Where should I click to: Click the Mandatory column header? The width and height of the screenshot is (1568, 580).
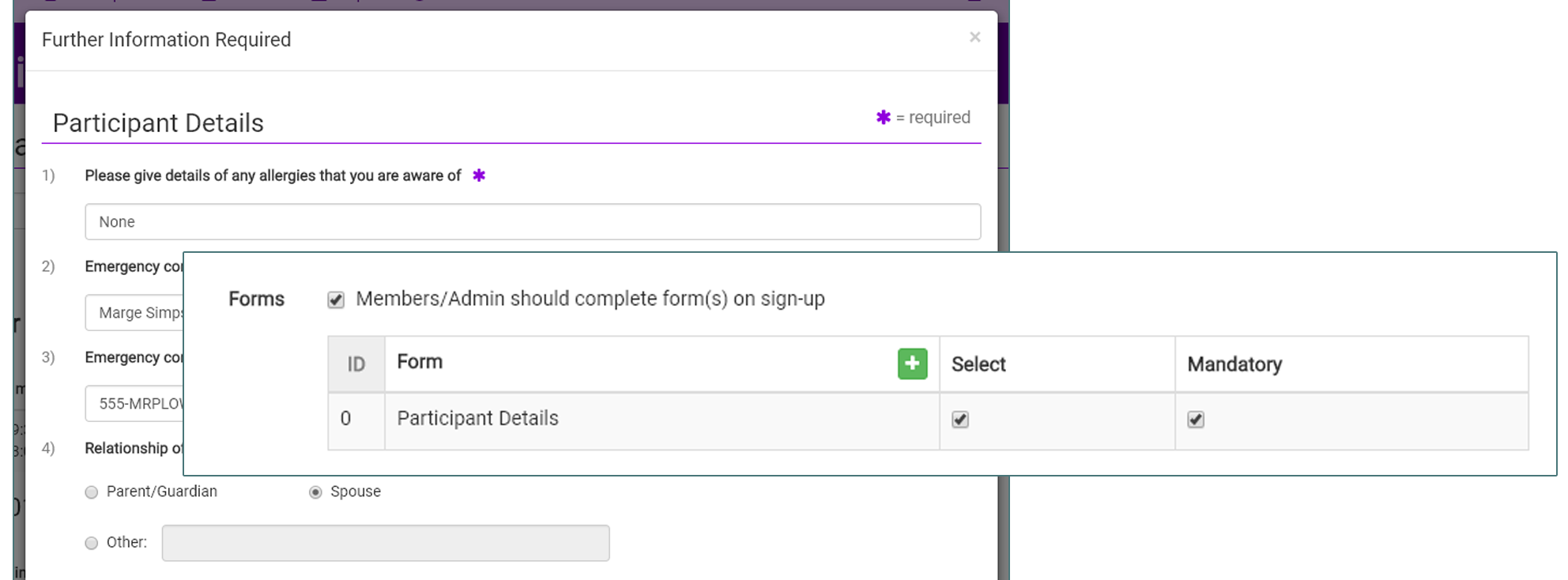click(1234, 364)
